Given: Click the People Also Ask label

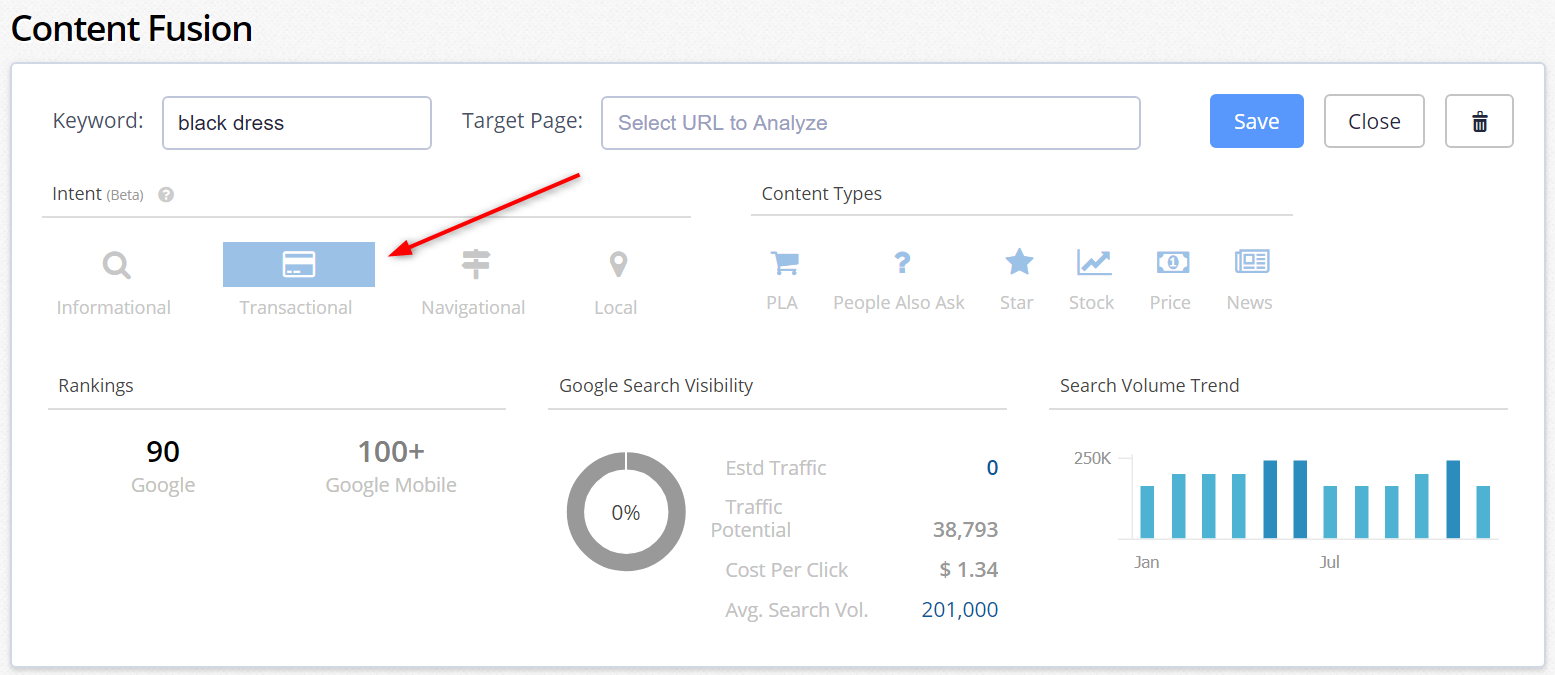Looking at the screenshot, I should pyautogui.click(x=899, y=303).
